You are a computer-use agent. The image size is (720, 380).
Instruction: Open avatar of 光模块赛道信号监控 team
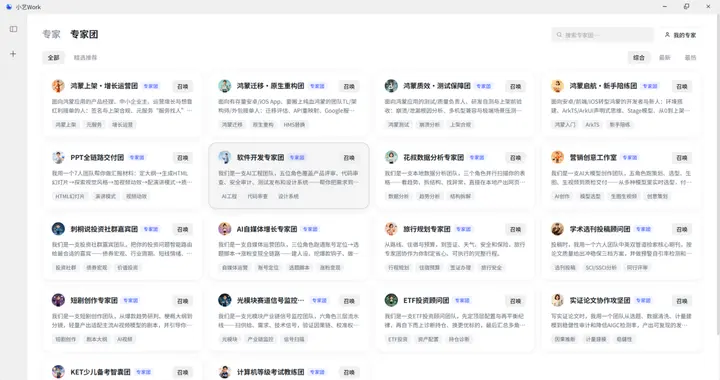[225, 301]
